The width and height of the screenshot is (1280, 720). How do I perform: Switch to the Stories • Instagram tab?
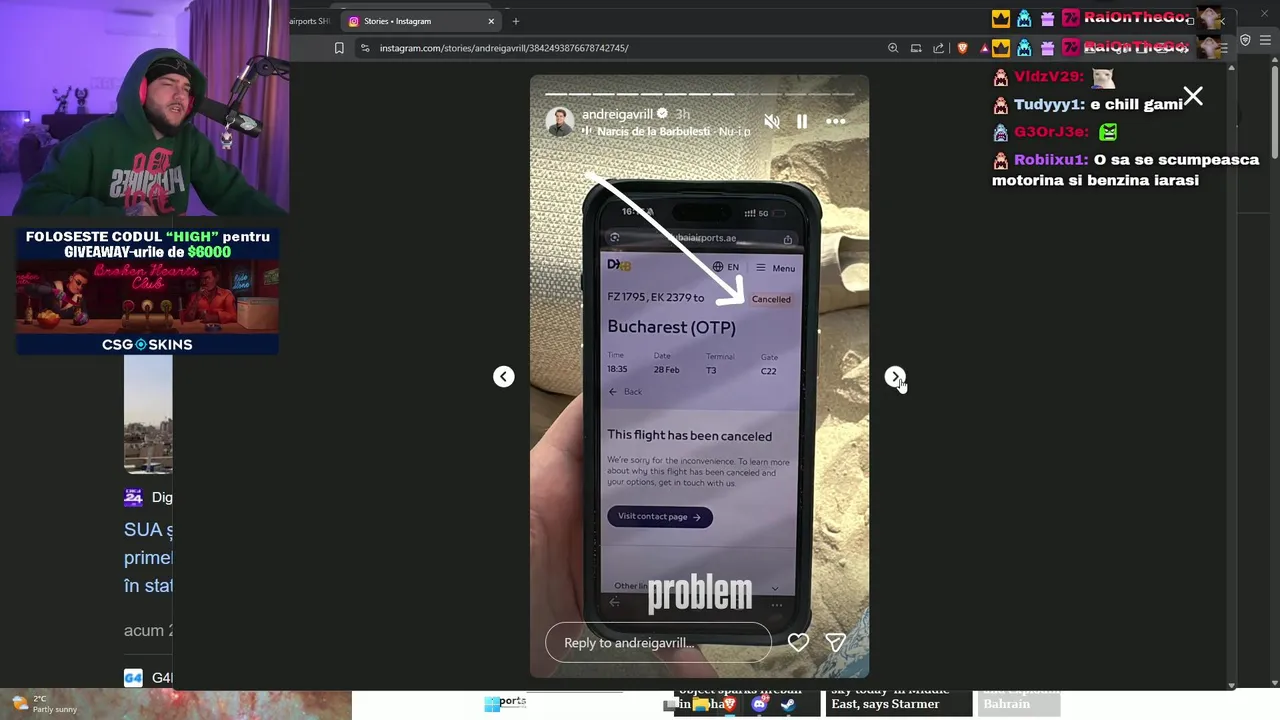click(x=420, y=21)
